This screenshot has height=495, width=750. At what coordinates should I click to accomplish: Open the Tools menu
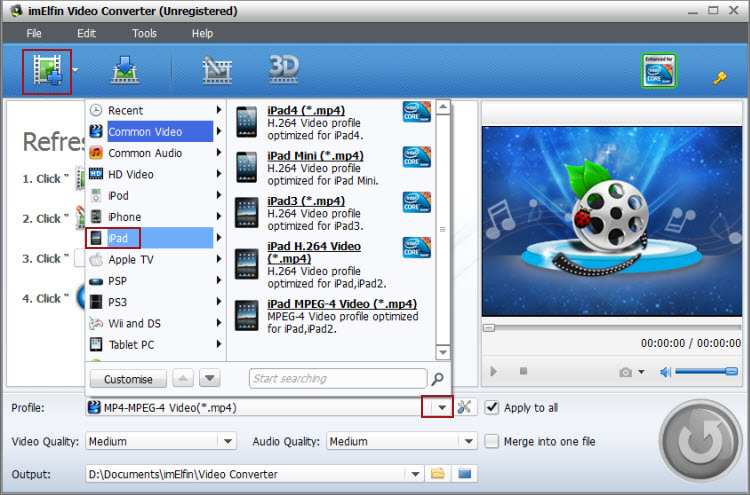[x=144, y=33]
